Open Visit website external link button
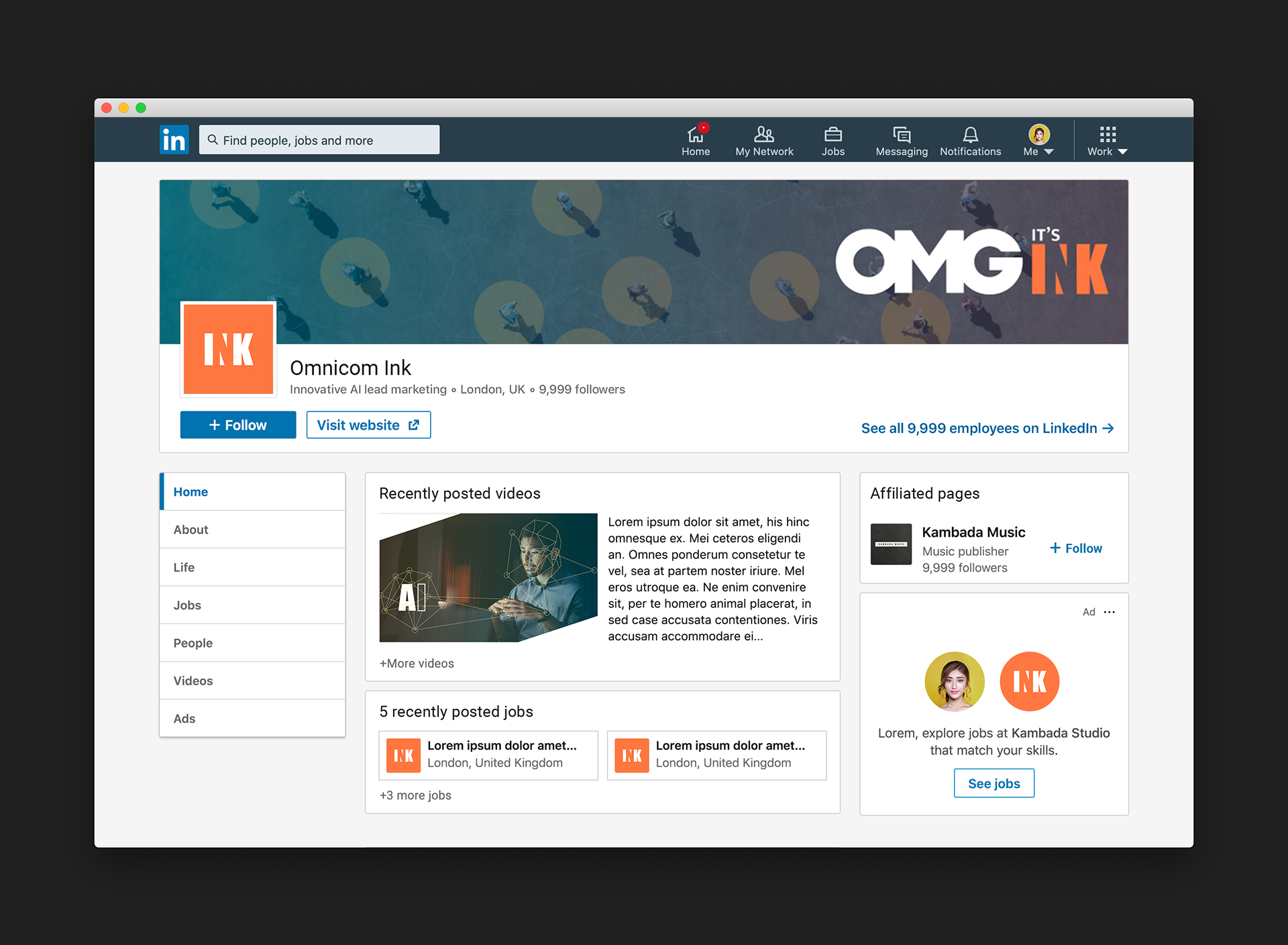 [368, 425]
